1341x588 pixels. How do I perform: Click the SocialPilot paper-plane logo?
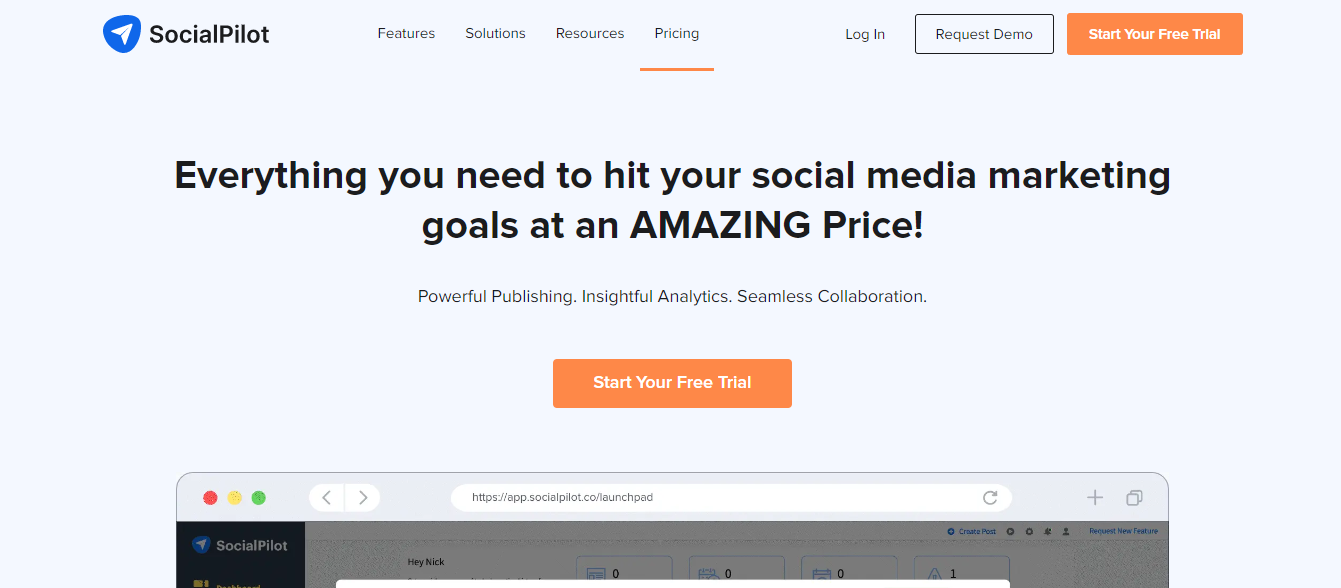[122, 33]
